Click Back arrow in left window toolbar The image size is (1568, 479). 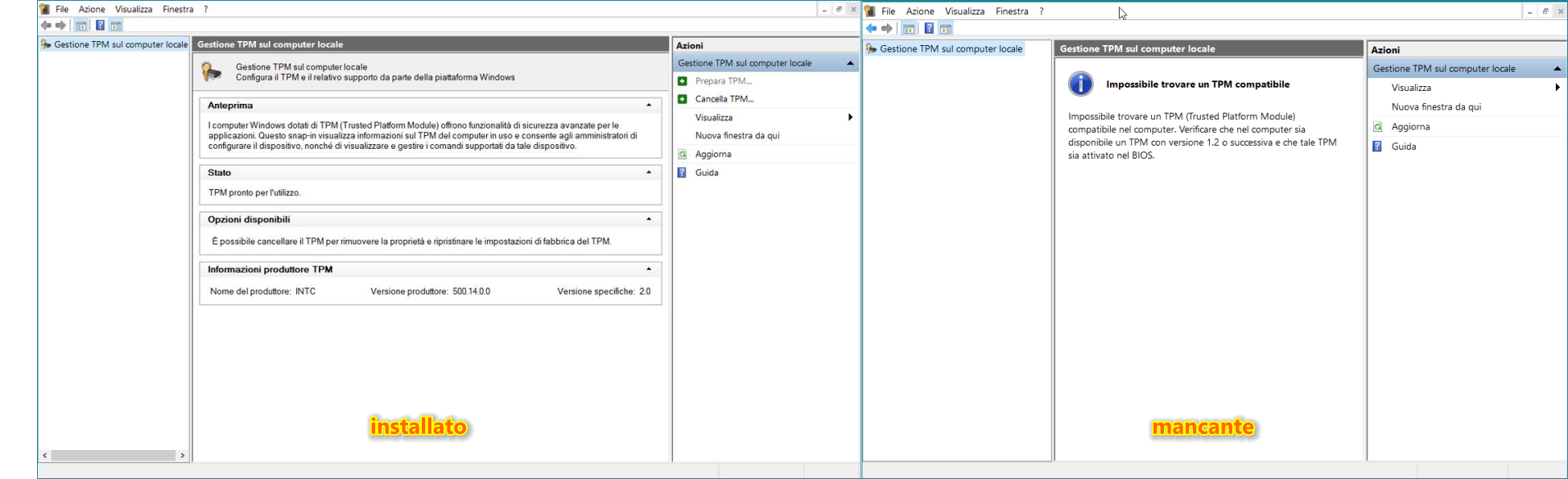click(x=46, y=26)
